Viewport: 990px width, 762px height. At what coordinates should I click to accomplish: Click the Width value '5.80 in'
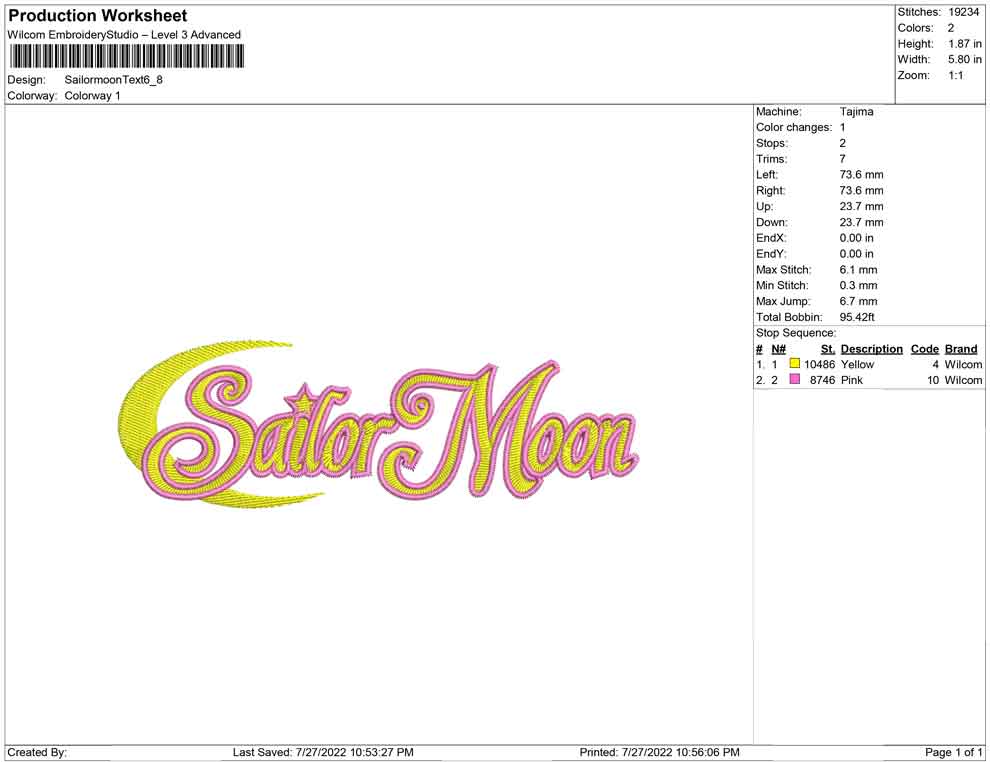pos(965,59)
